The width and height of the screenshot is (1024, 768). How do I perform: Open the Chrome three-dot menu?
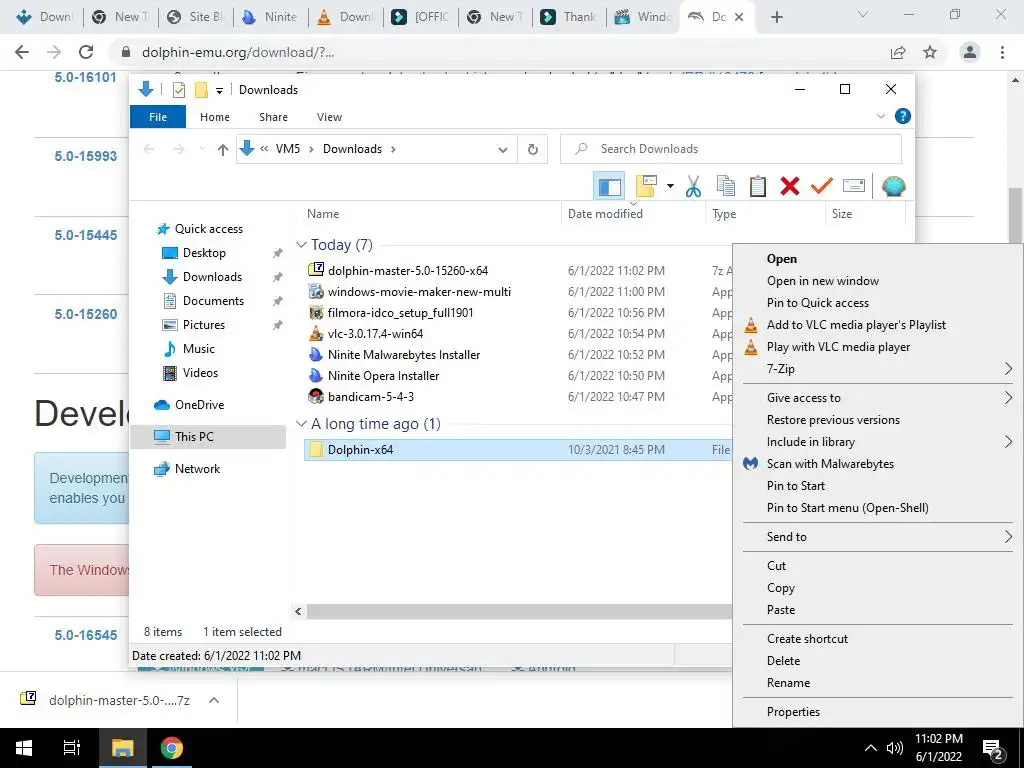pyautogui.click(x=1002, y=52)
